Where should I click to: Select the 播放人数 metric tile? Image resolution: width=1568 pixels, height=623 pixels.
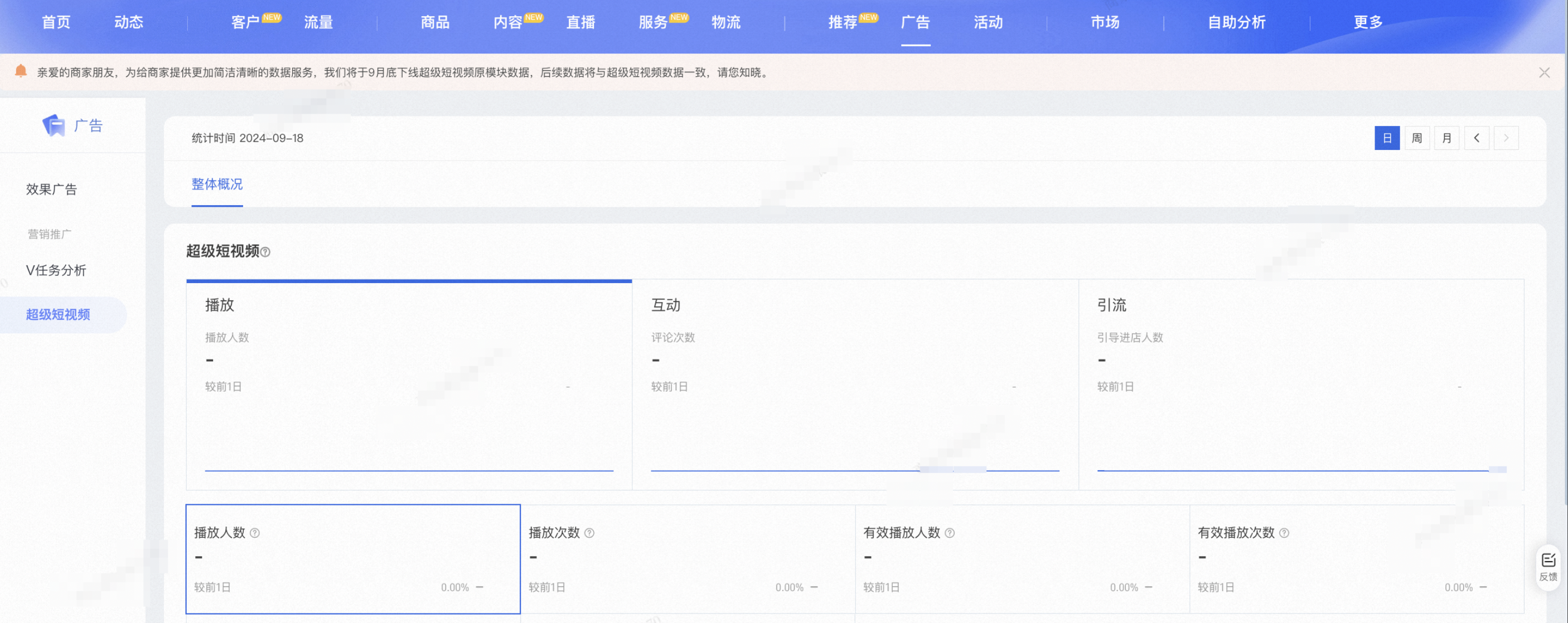point(353,559)
